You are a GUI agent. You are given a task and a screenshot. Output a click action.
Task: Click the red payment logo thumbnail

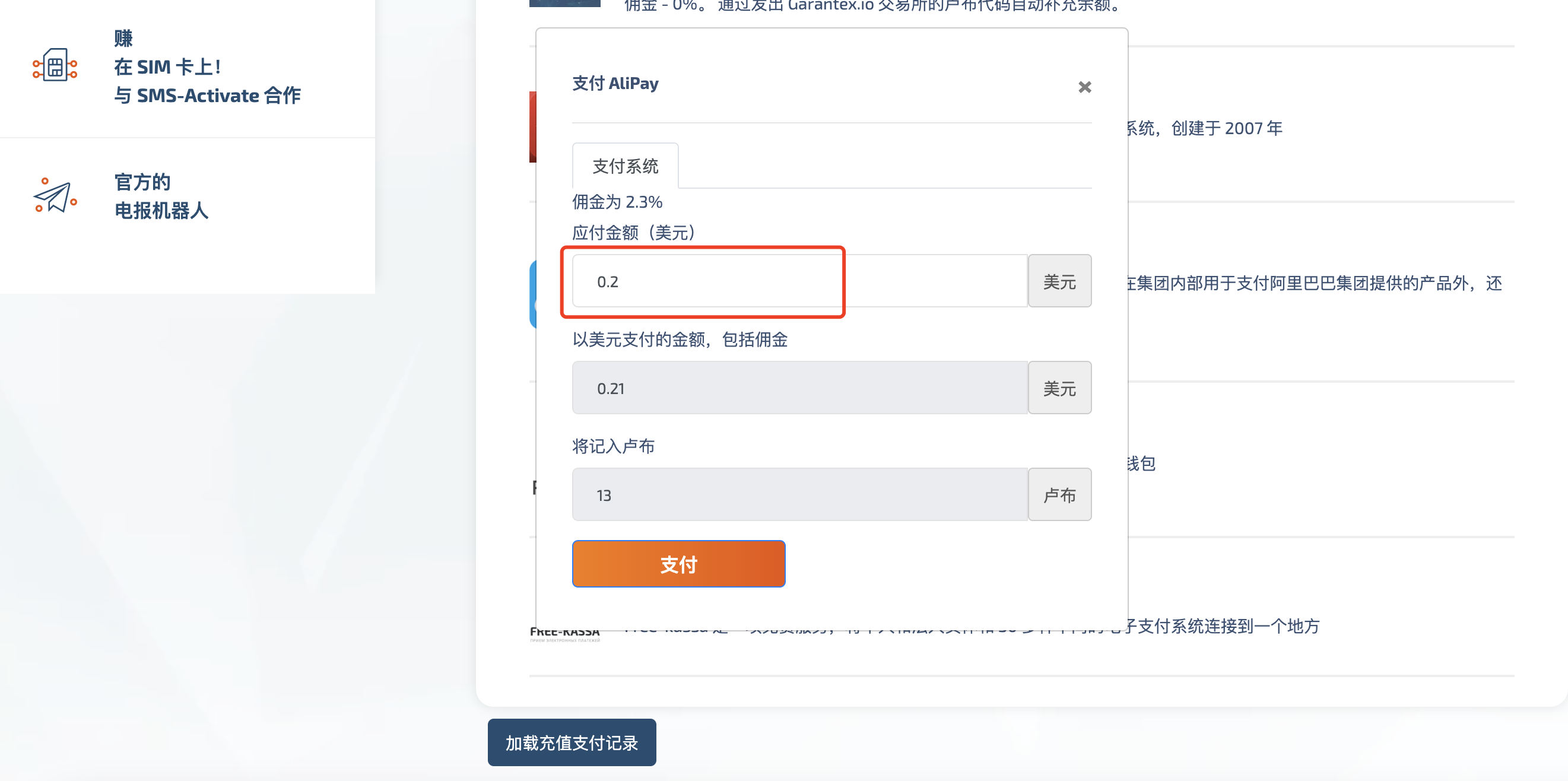pos(532,126)
